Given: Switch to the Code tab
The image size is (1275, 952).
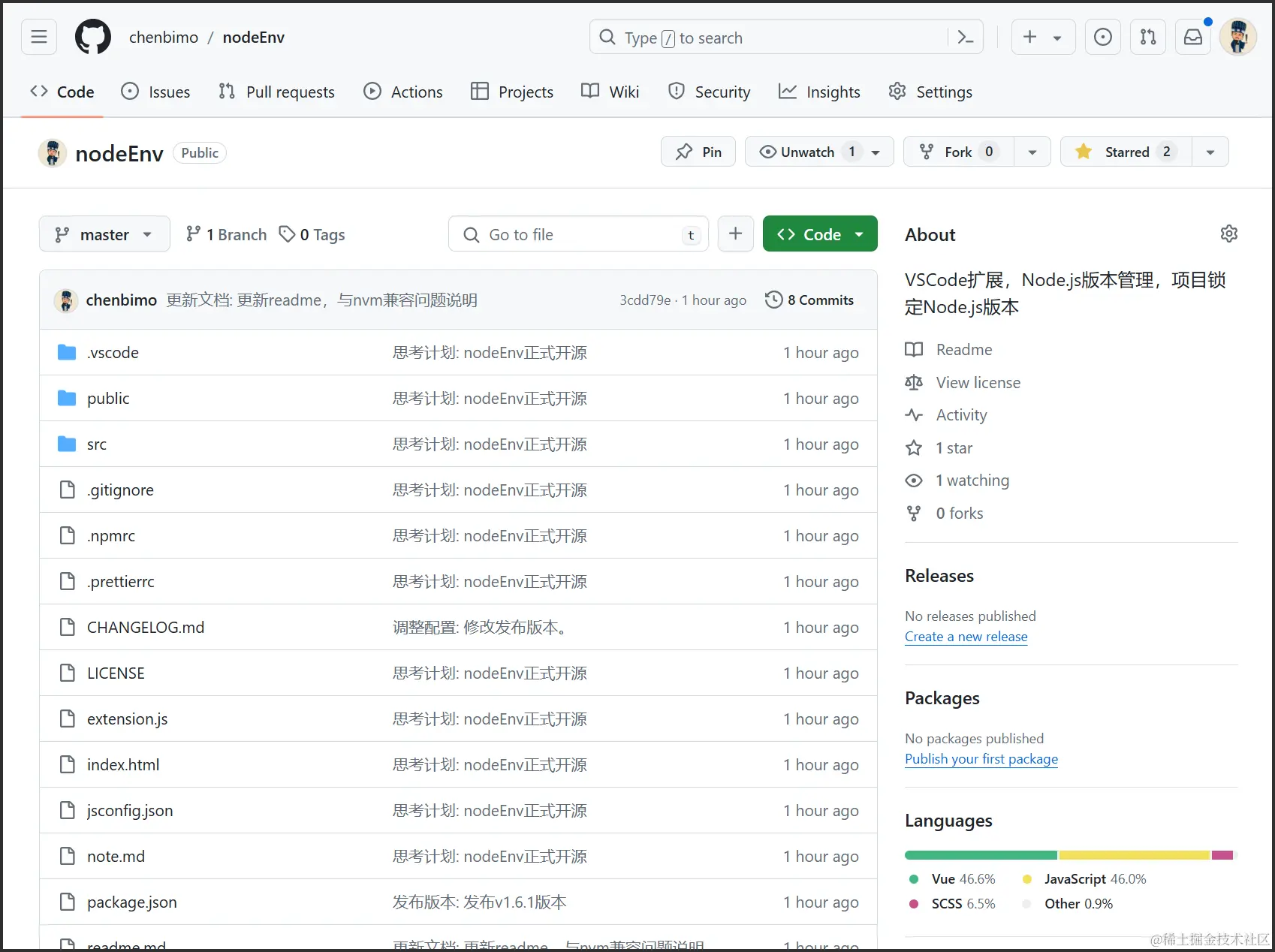Looking at the screenshot, I should (x=62, y=92).
